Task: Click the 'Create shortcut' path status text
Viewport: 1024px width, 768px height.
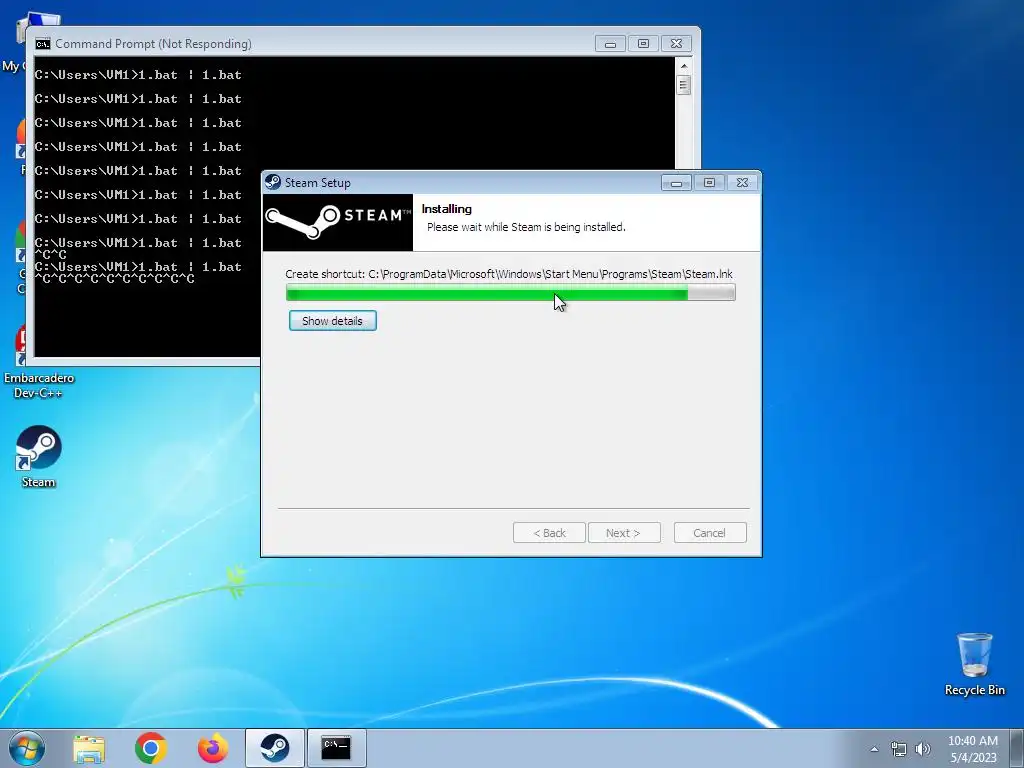Action: click(x=509, y=274)
